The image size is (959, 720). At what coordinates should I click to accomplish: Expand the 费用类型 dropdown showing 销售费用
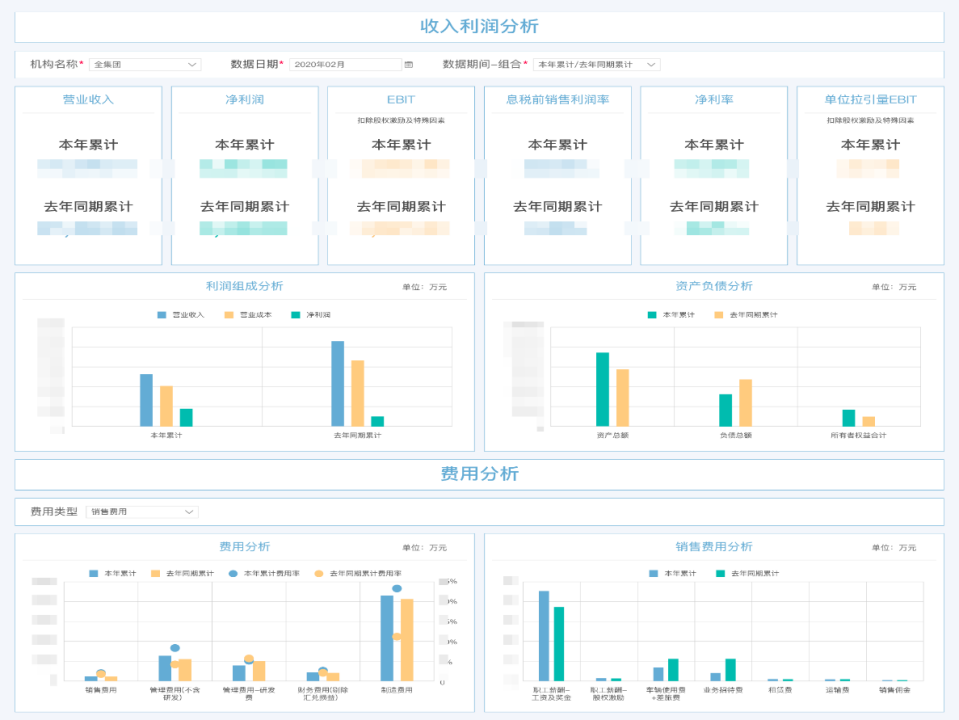click(142, 512)
